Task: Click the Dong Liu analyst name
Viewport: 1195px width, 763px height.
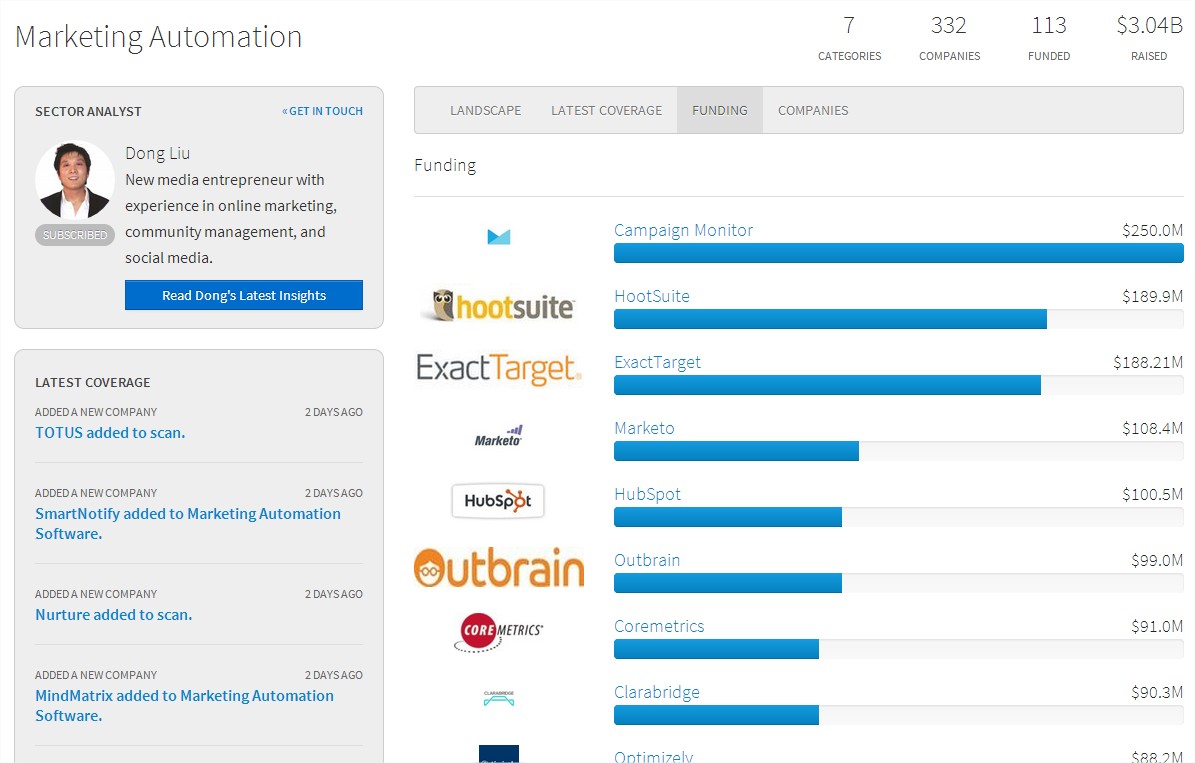Action: (x=158, y=153)
